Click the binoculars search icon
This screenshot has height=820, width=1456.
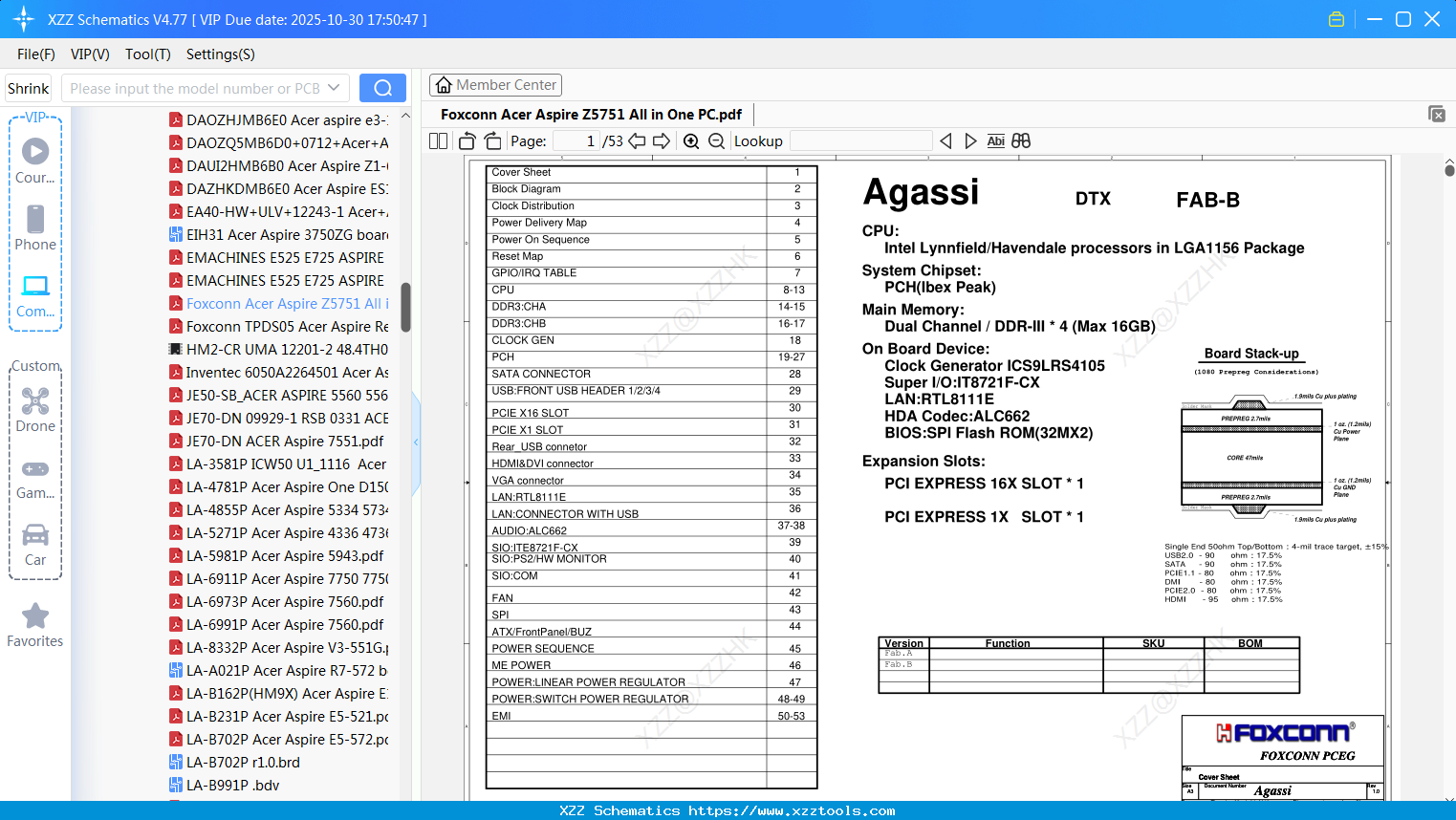tap(1021, 140)
